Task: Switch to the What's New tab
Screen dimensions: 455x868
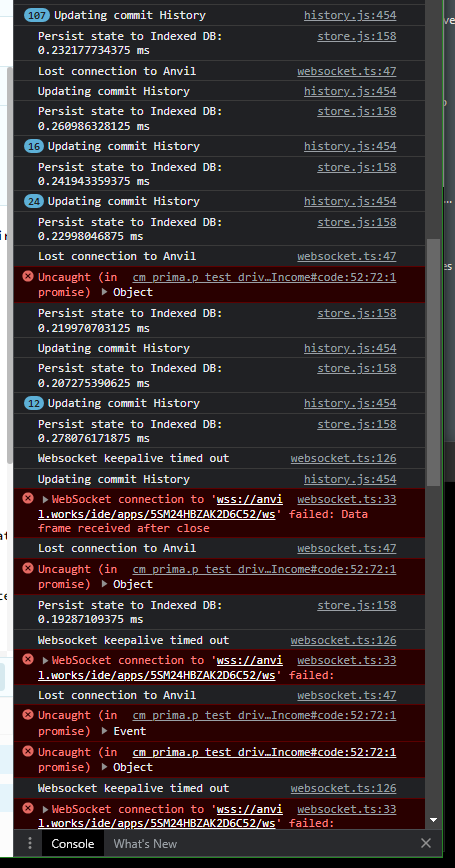Action: click(145, 844)
